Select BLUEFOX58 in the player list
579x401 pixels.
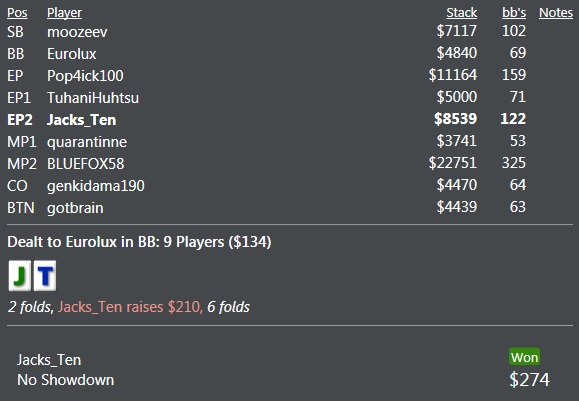(x=86, y=164)
